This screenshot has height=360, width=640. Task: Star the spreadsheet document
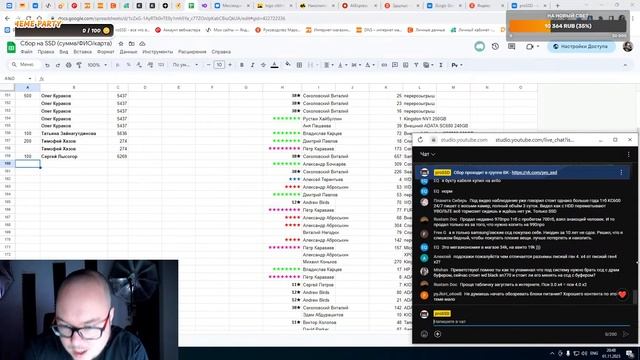pyautogui.click(x=121, y=44)
